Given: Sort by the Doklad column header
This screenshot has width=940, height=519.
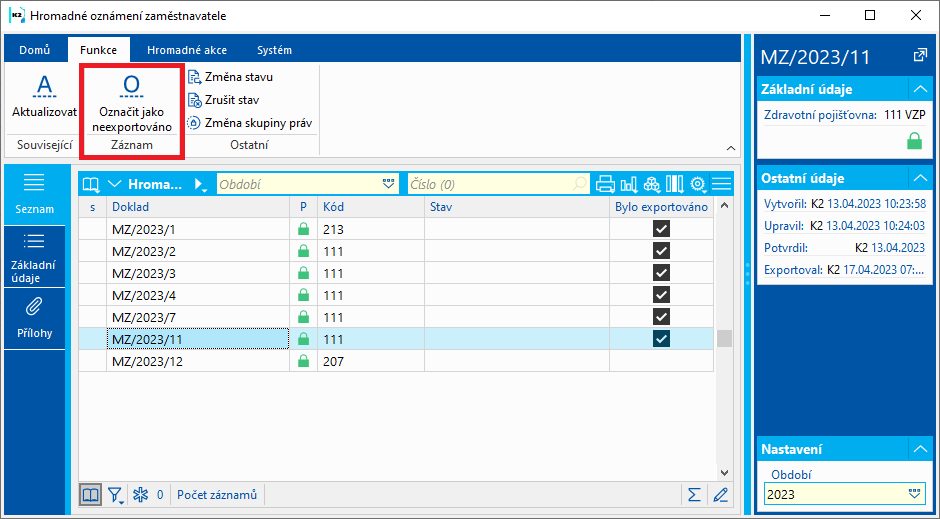Looking at the screenshot, I should [x=198, y=207].
